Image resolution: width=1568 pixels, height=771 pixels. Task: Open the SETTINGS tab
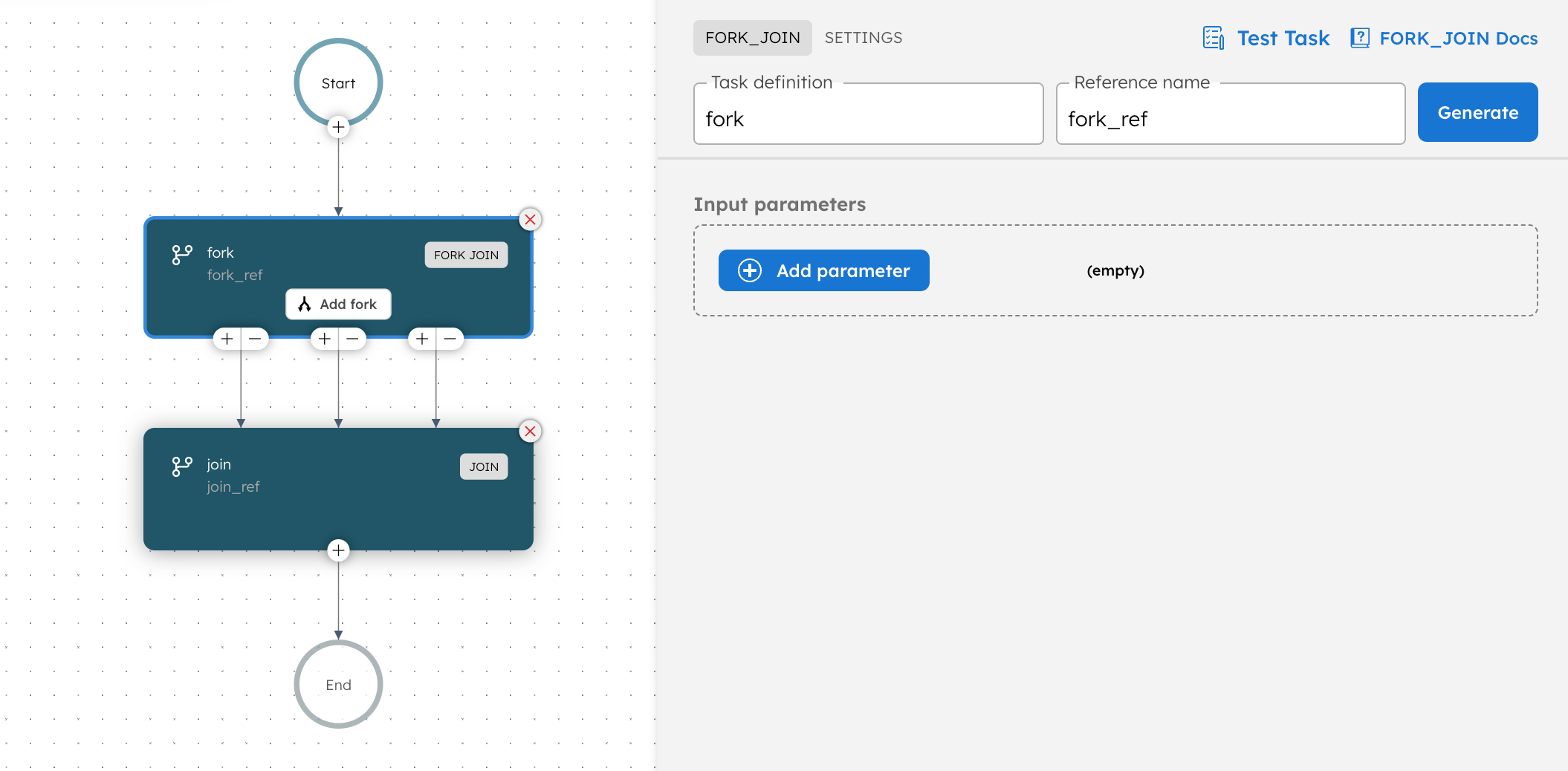click(864, 38)
